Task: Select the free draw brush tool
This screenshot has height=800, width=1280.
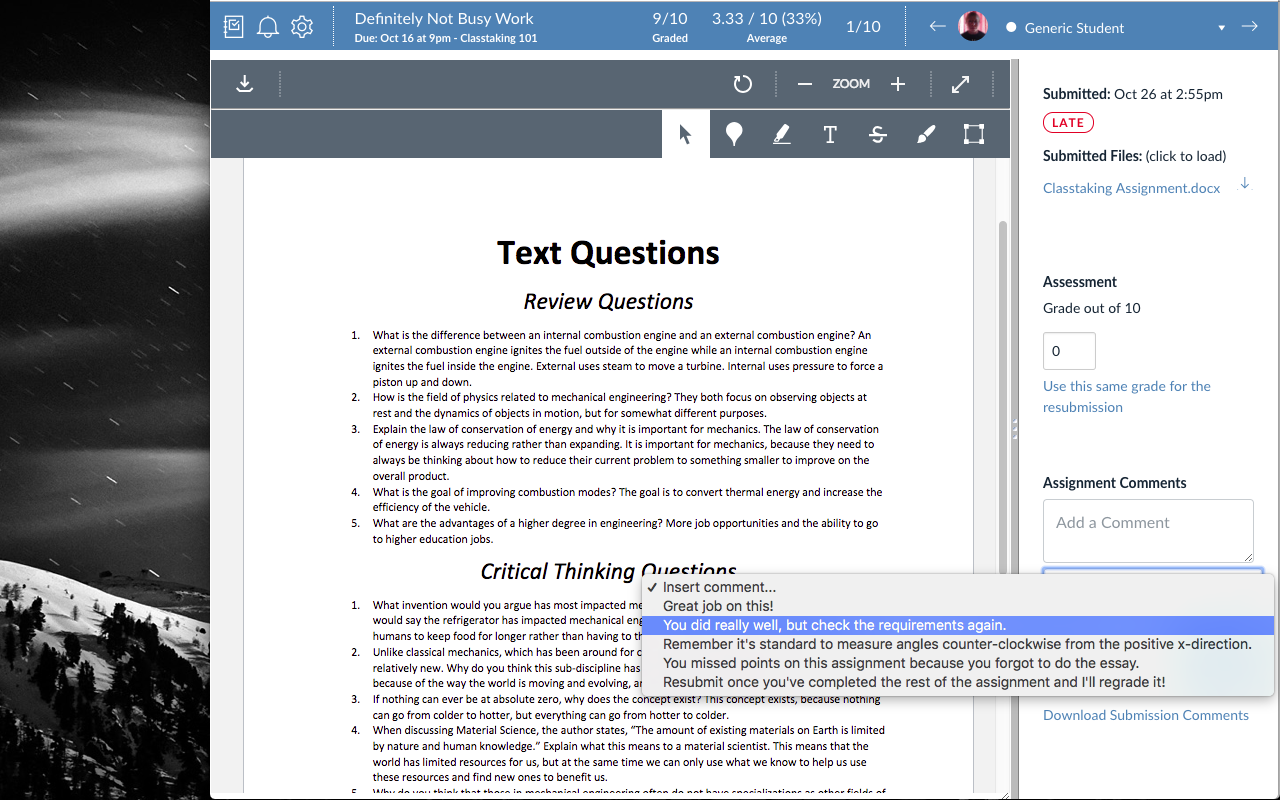Action: pos(925,133)
